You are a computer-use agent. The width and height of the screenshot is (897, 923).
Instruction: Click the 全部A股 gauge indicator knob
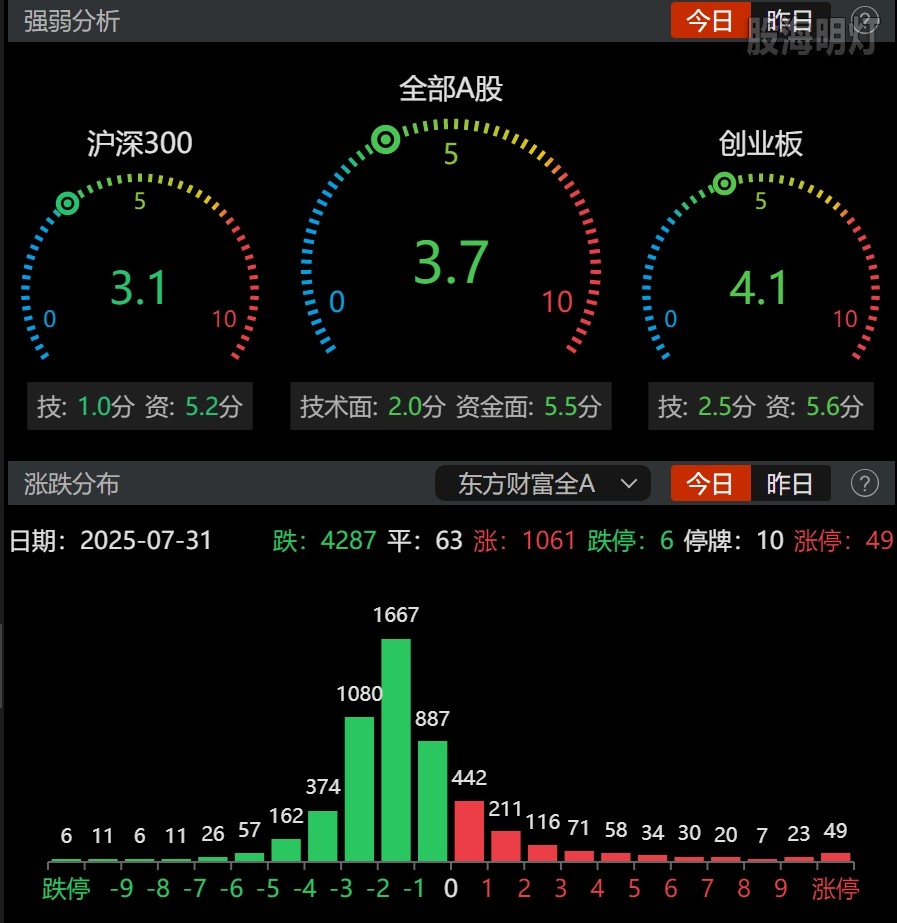[x=386, y=140]
